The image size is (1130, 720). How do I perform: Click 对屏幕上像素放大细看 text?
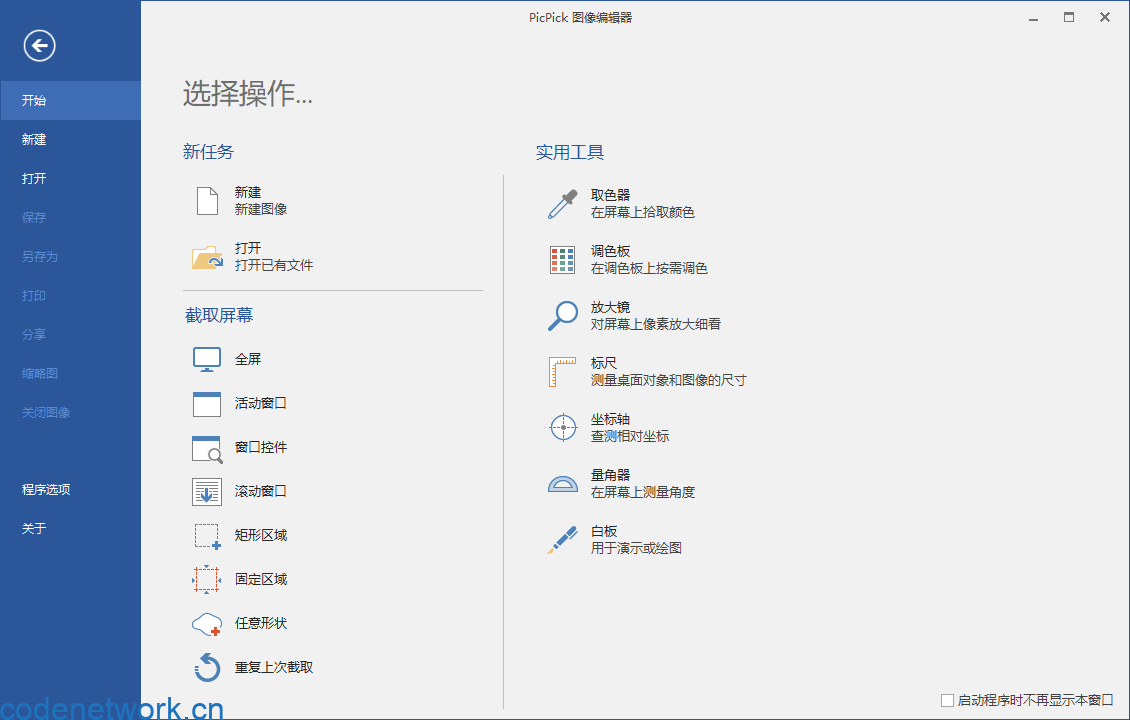656,324
